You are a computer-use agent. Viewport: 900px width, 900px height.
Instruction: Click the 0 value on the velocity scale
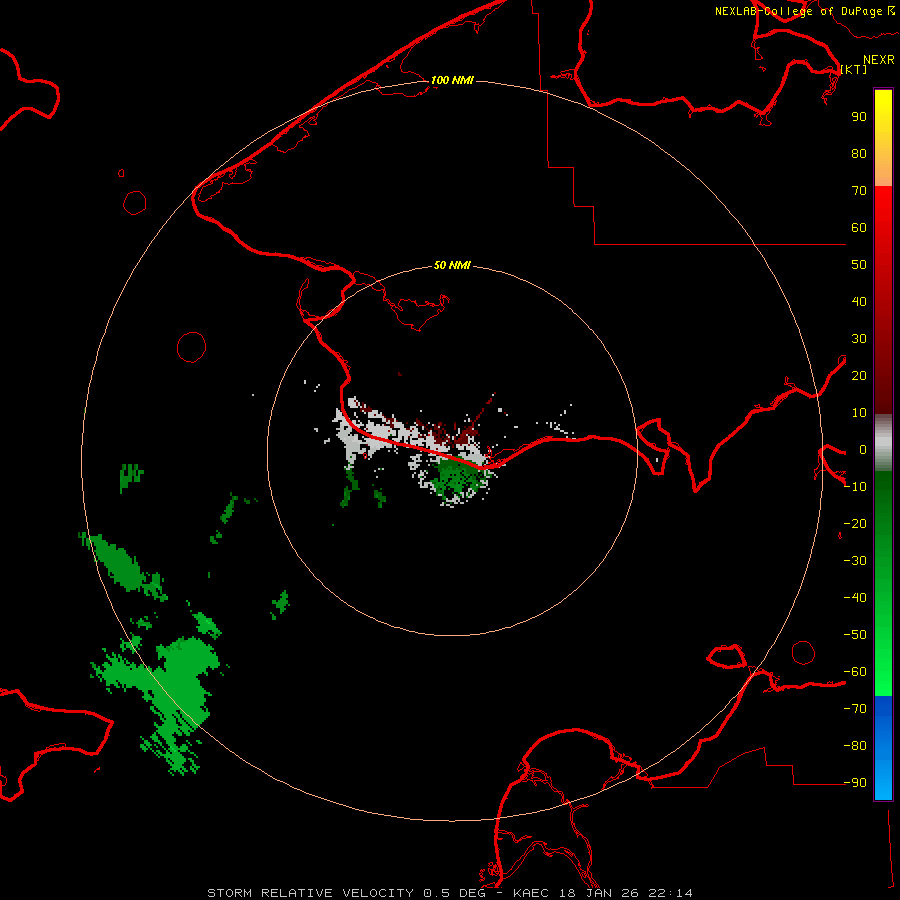tap(863, 449)
